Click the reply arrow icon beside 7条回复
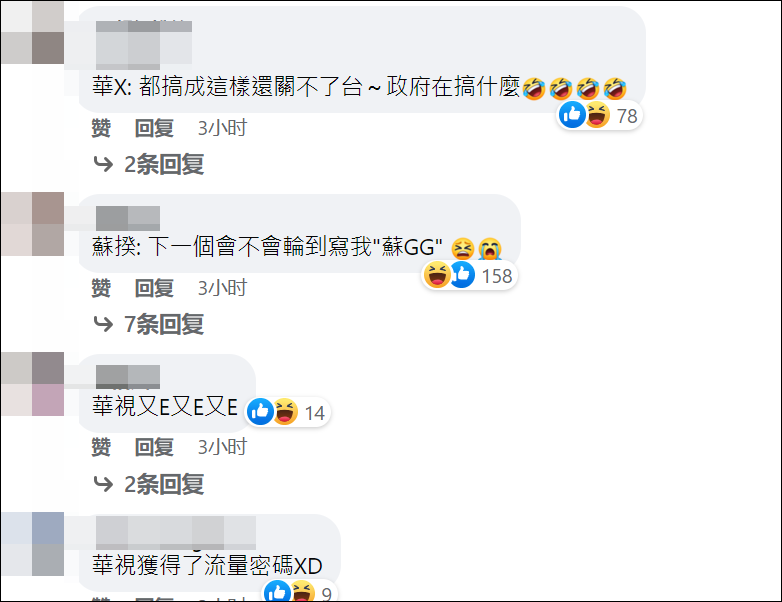This screenshot has height=602, width=782. pos(103,324)
